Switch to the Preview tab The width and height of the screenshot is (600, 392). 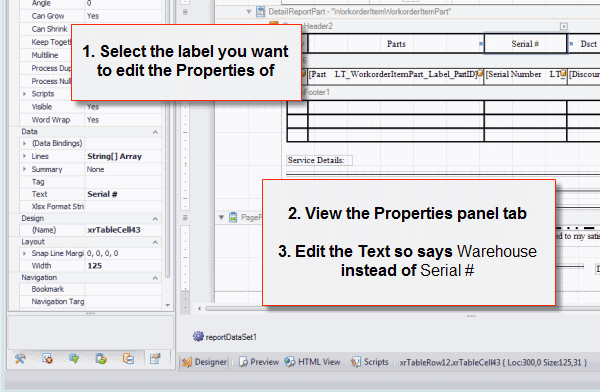259,362
